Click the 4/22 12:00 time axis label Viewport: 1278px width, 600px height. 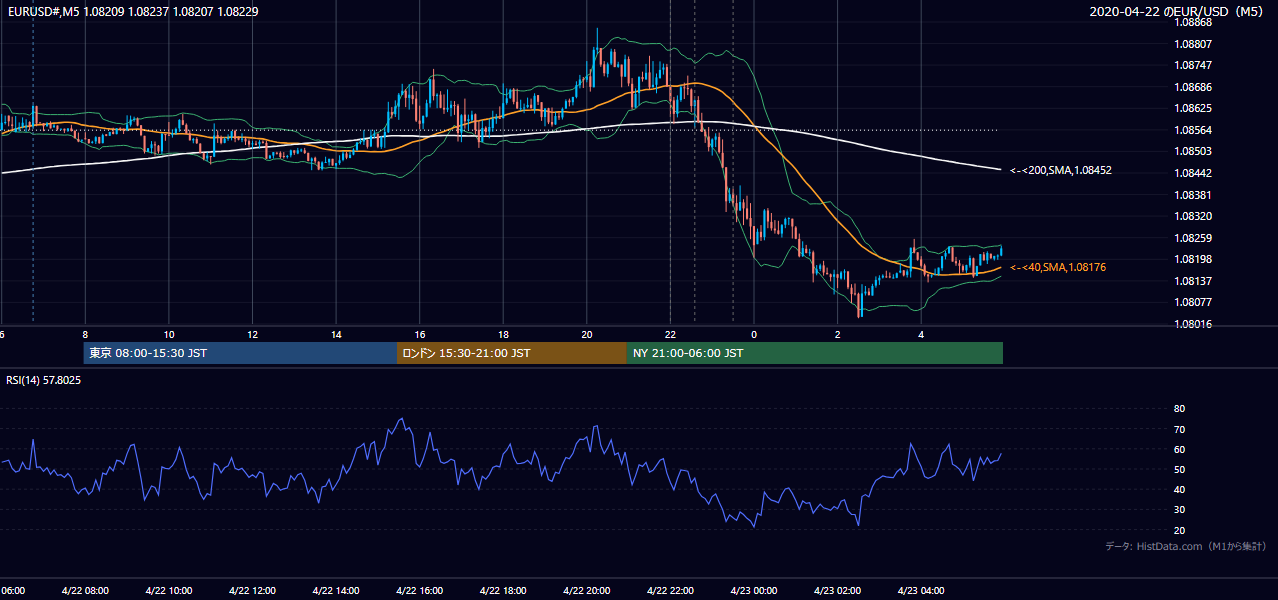[252, 591]
